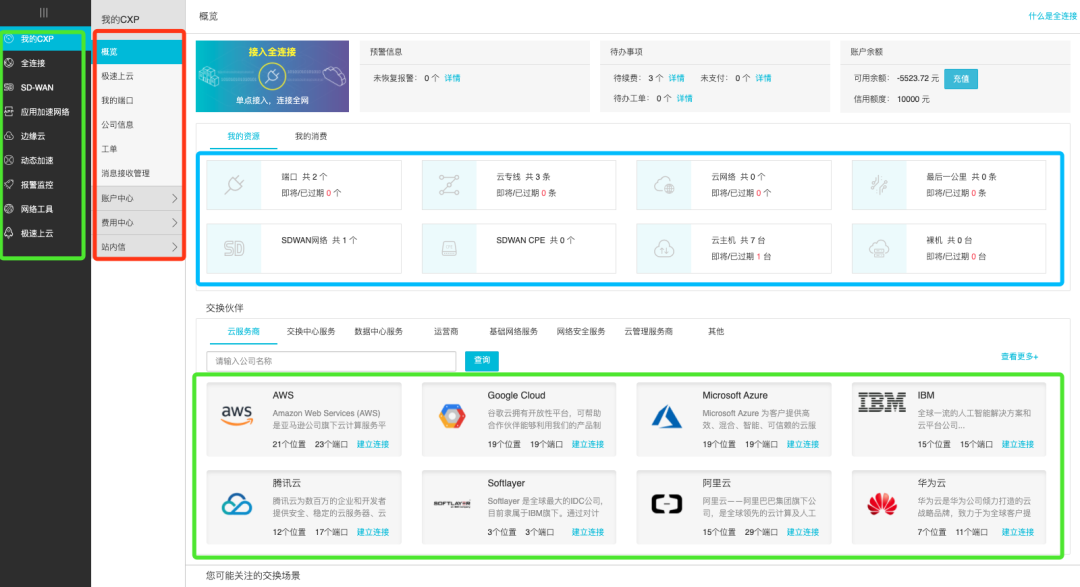1080x587 pixels.
Task: Click the 查看更多+ link
Action: (1019, 356)
